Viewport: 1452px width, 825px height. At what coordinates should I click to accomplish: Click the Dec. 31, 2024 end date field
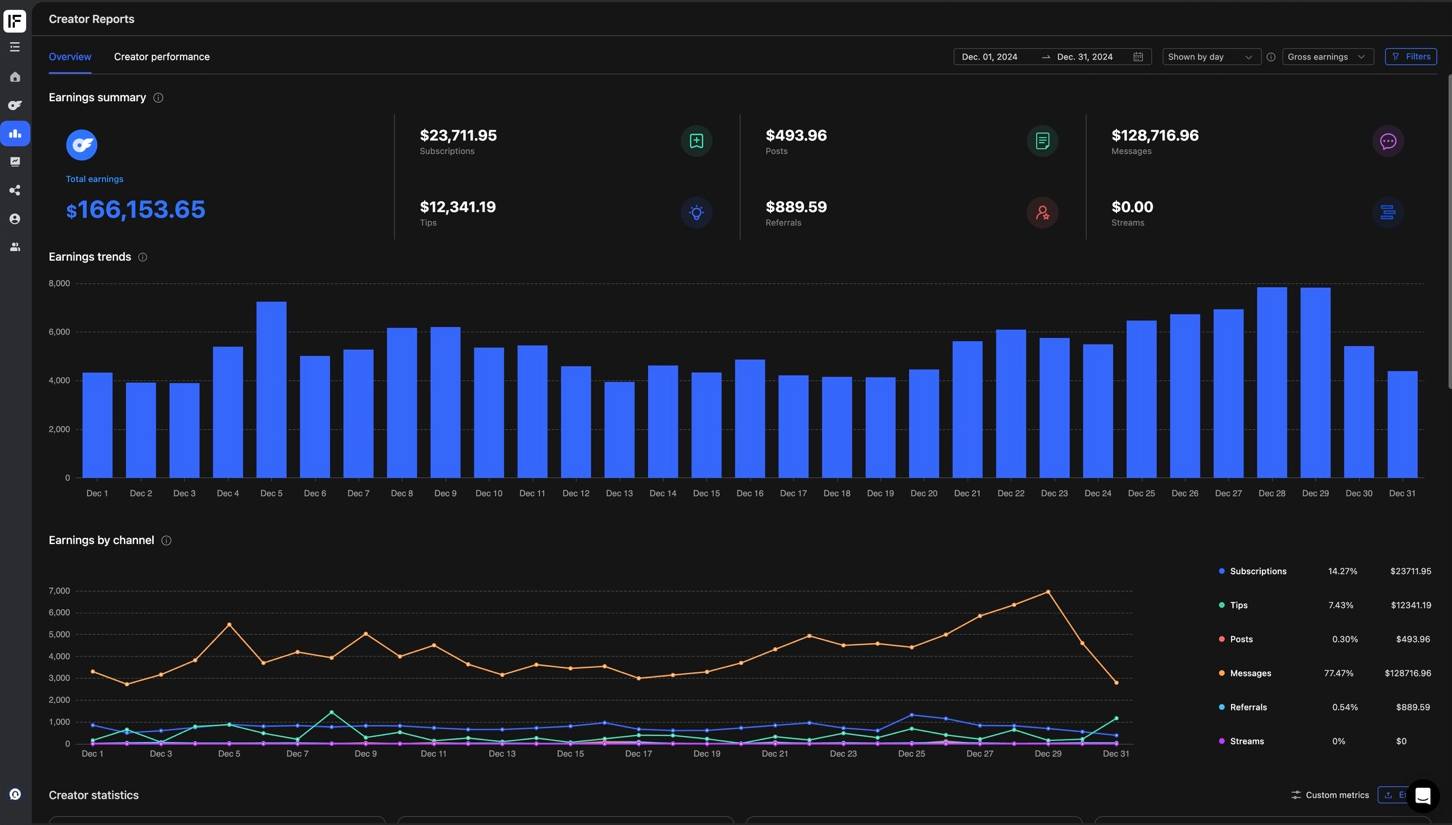point(1085,57)
